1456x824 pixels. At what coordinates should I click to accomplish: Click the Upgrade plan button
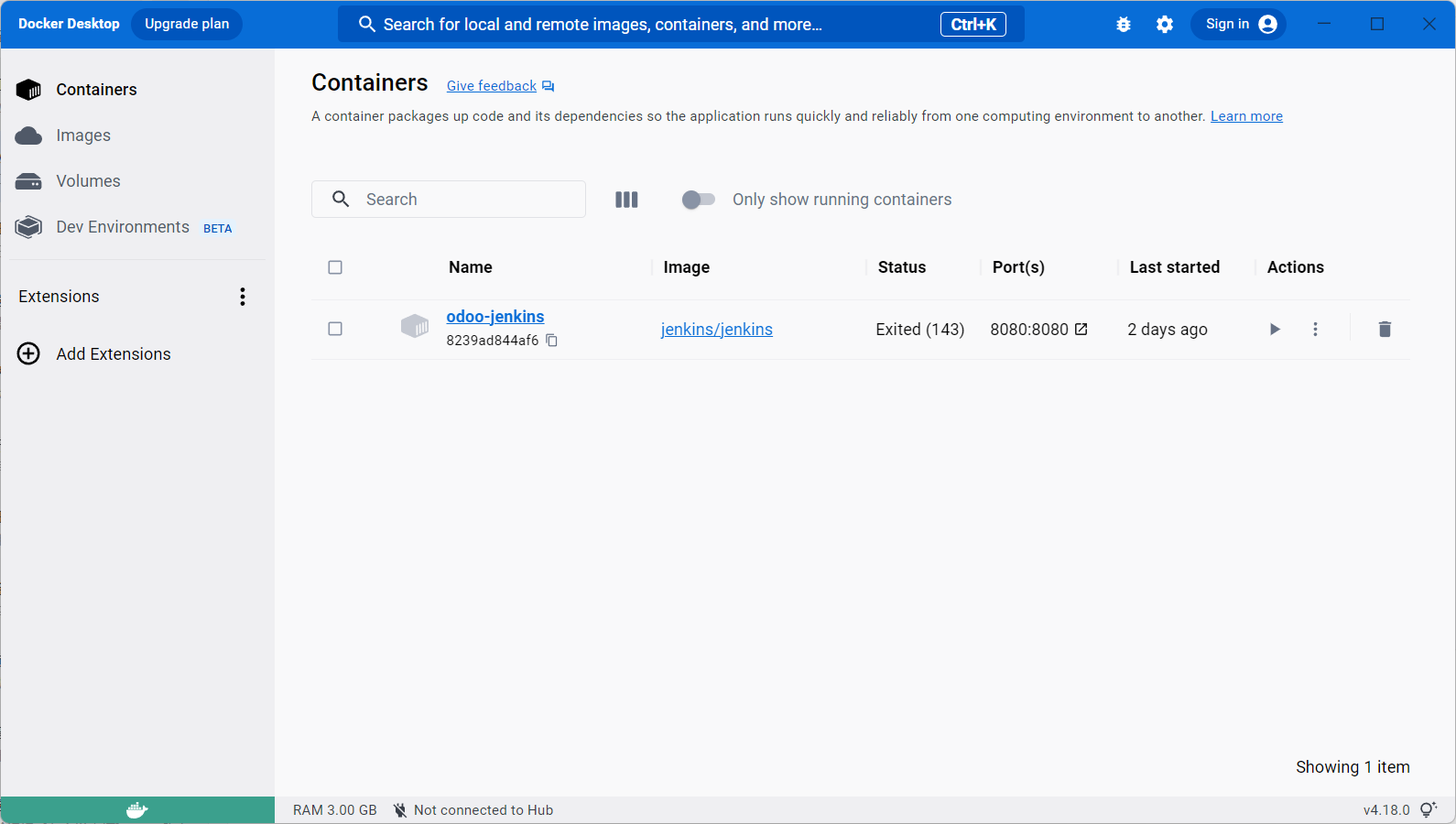[x=187, y=24]
